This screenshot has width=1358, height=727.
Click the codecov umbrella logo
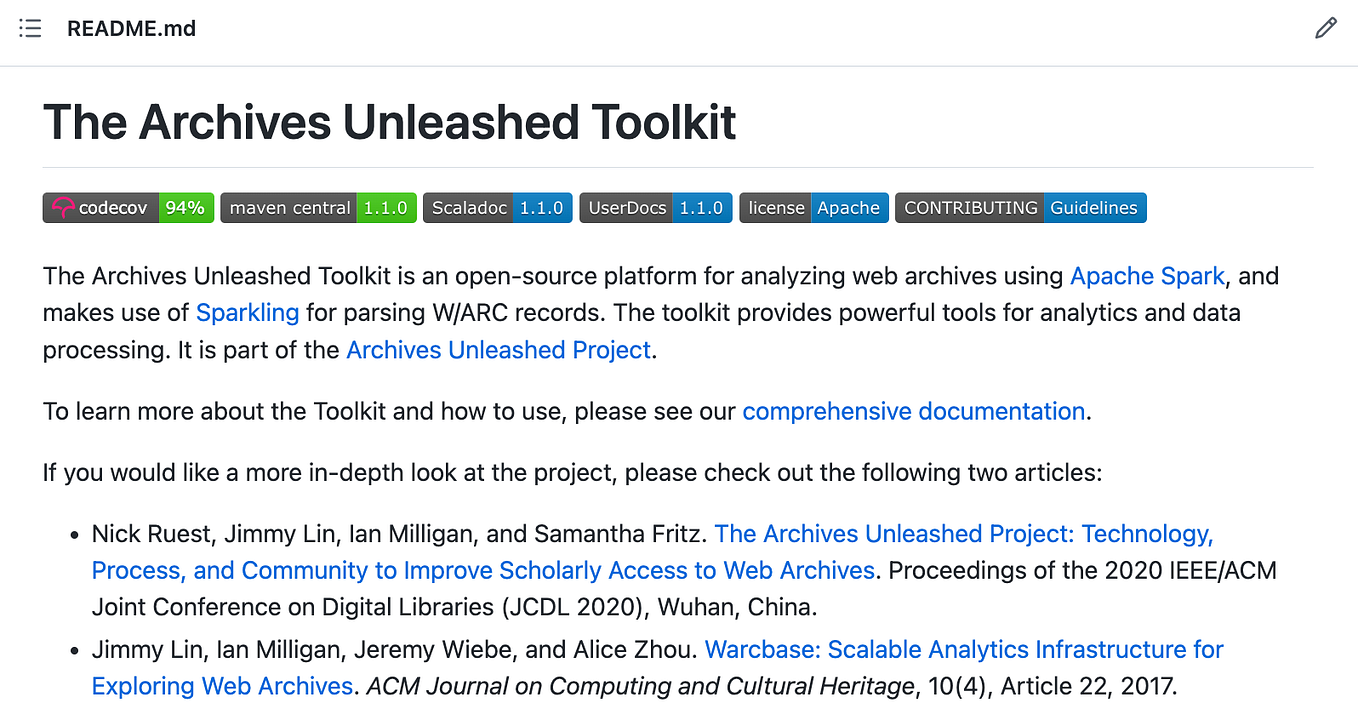point(63,207)
